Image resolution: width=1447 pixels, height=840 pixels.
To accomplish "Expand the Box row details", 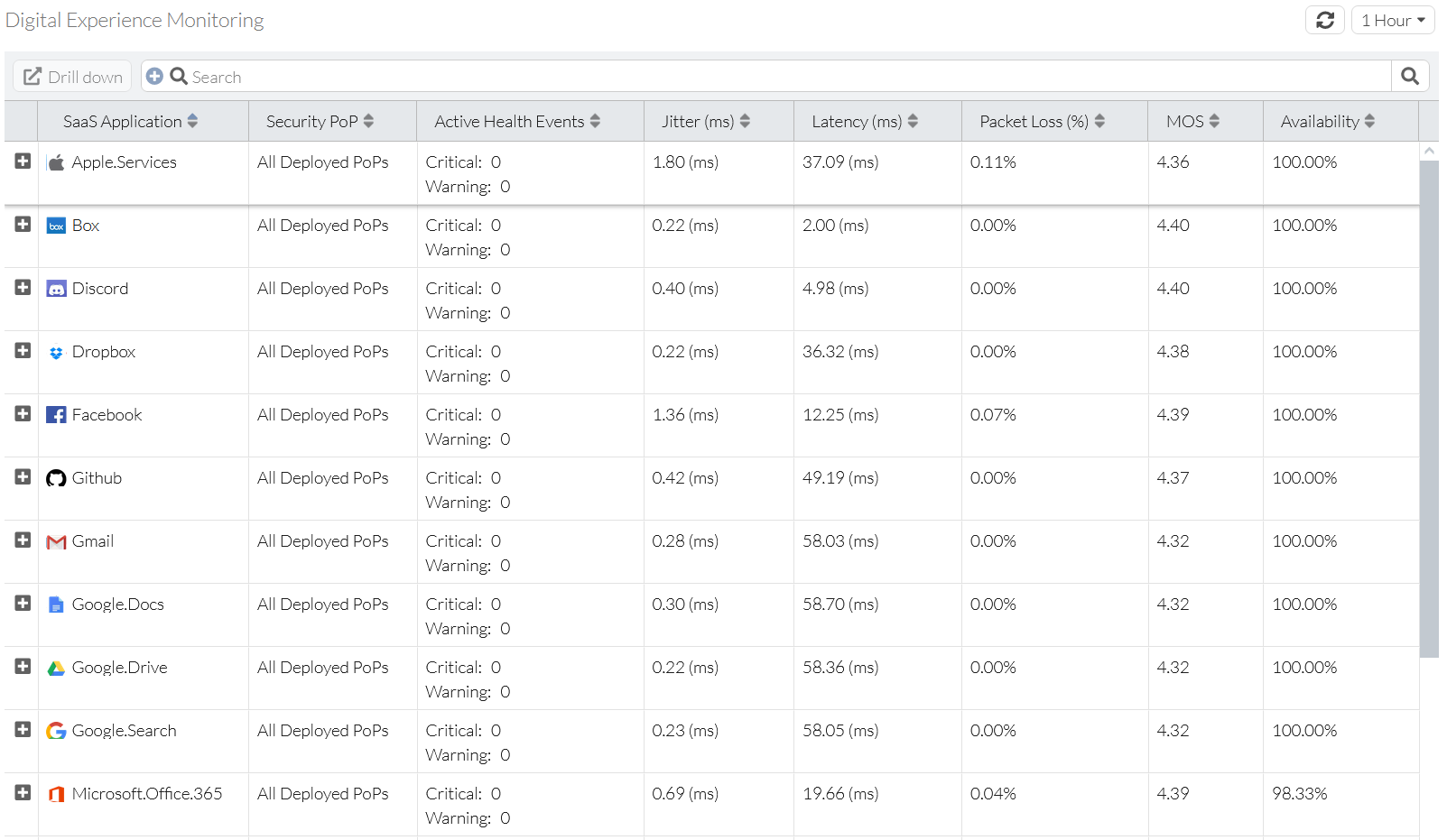I will pyautogui.click(x=21, y=225).
